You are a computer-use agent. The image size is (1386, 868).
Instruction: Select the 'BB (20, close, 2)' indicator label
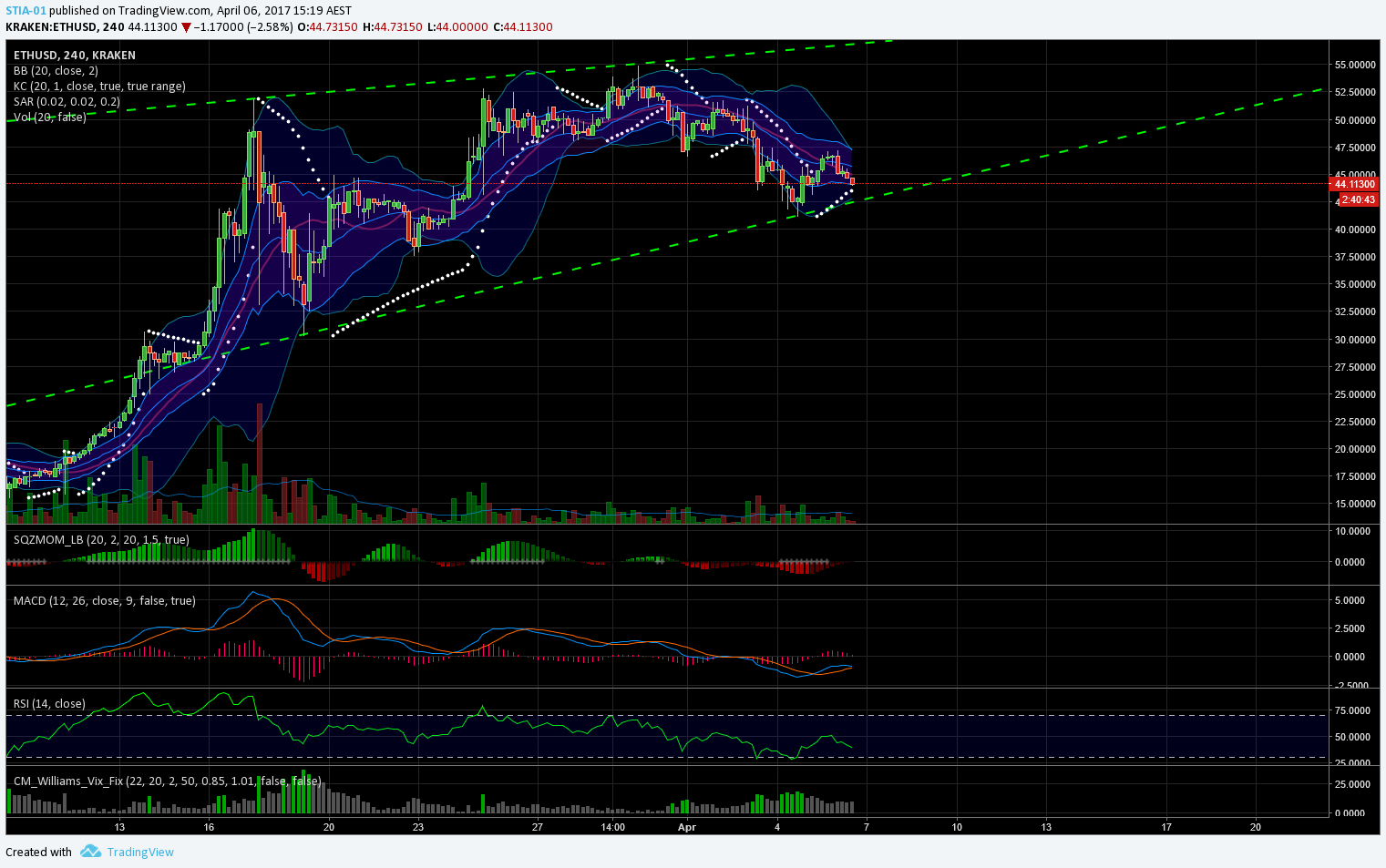click(56, 71)
